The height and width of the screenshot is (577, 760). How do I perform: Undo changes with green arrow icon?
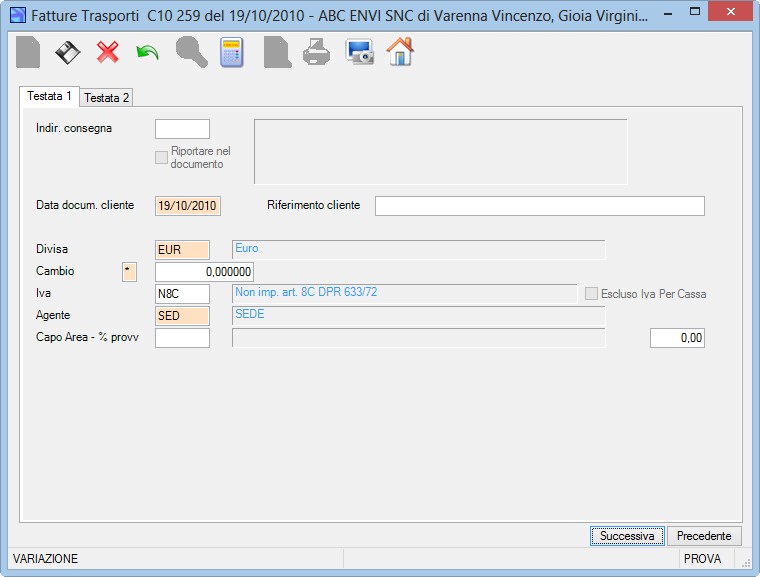point(147,52)
